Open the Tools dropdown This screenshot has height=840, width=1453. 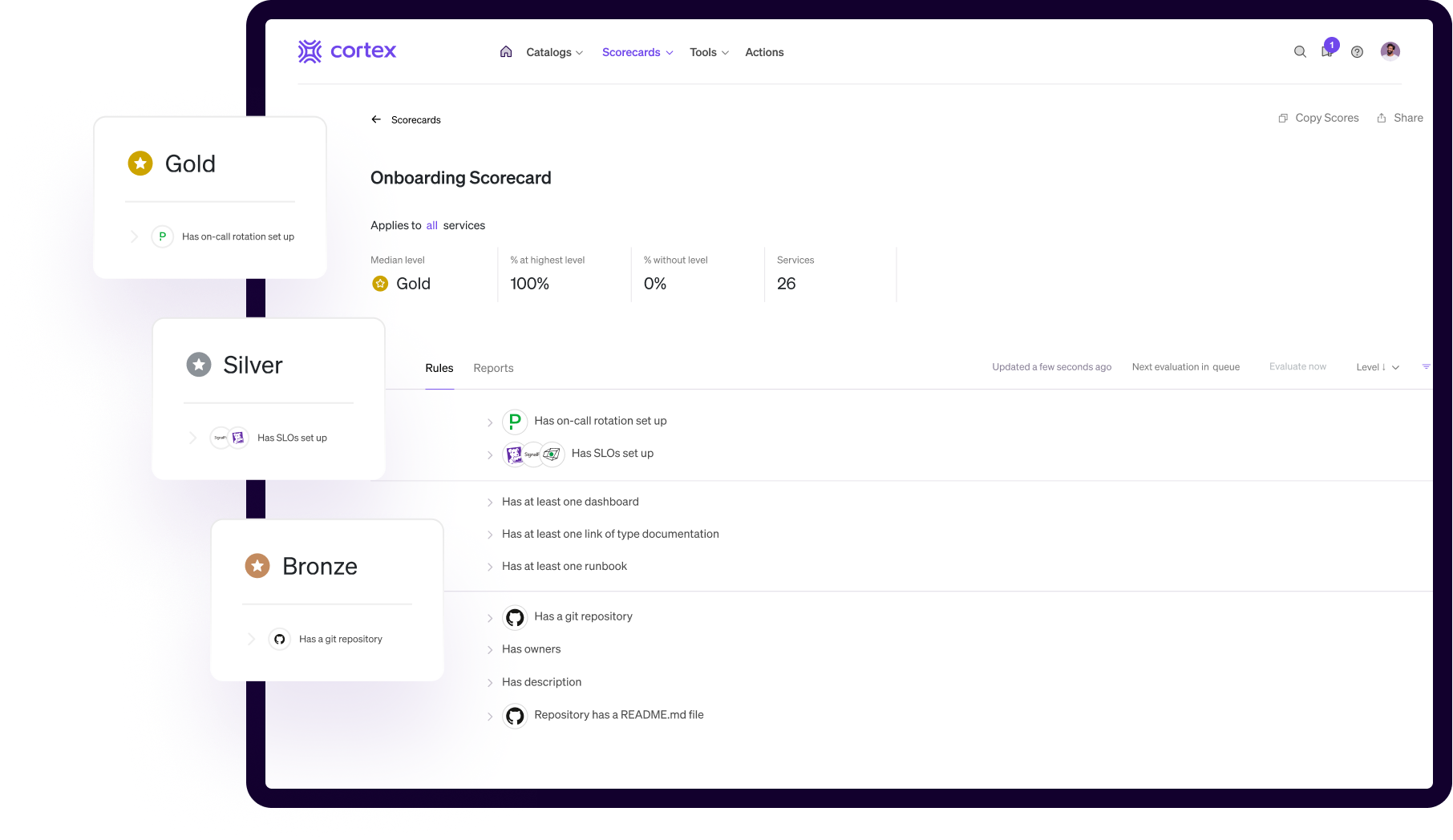pyautogui.click(x=708, y=52)
